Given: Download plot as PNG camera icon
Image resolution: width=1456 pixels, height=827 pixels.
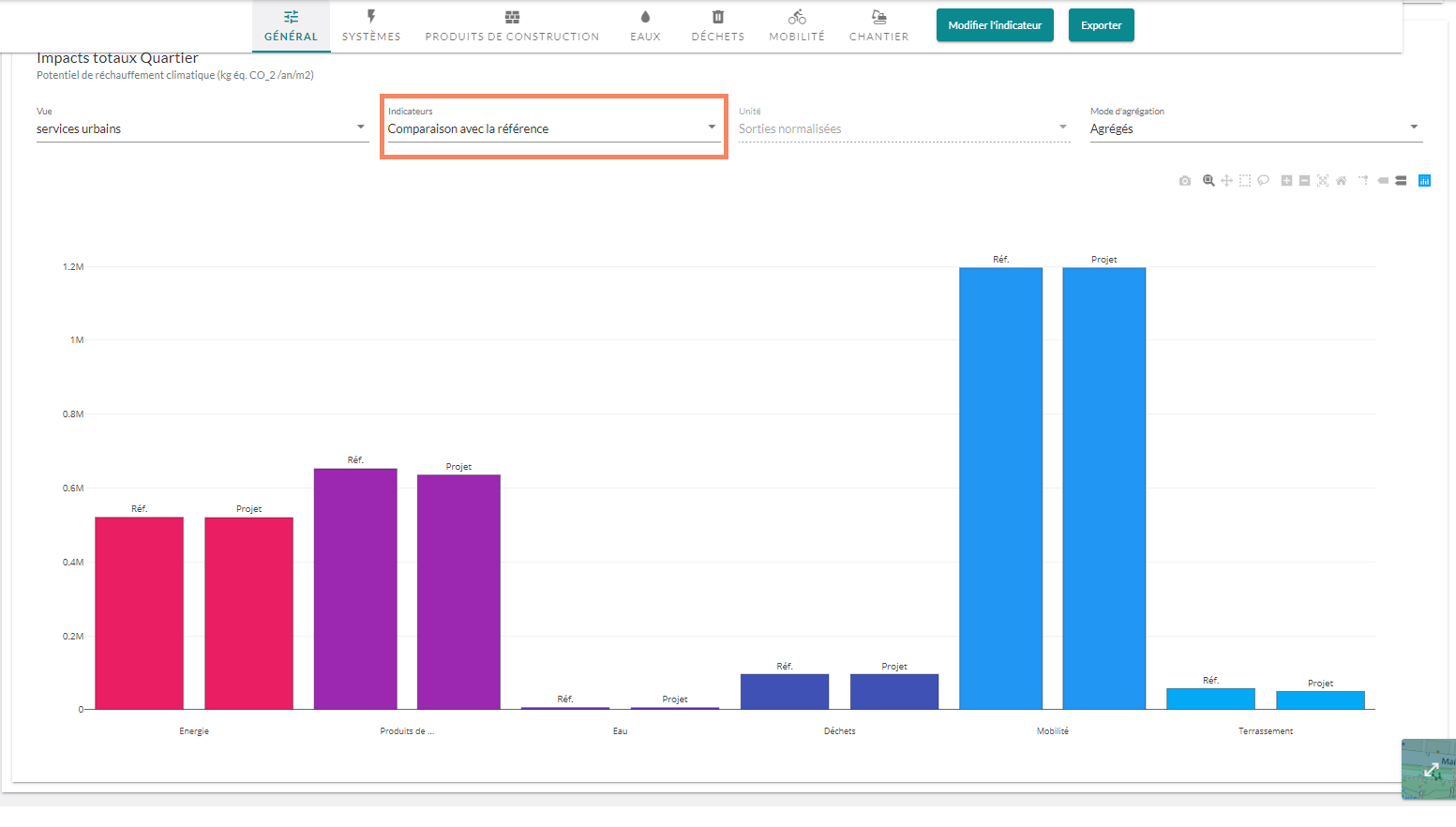Looking at the screenshot, I should point(1185,181).
